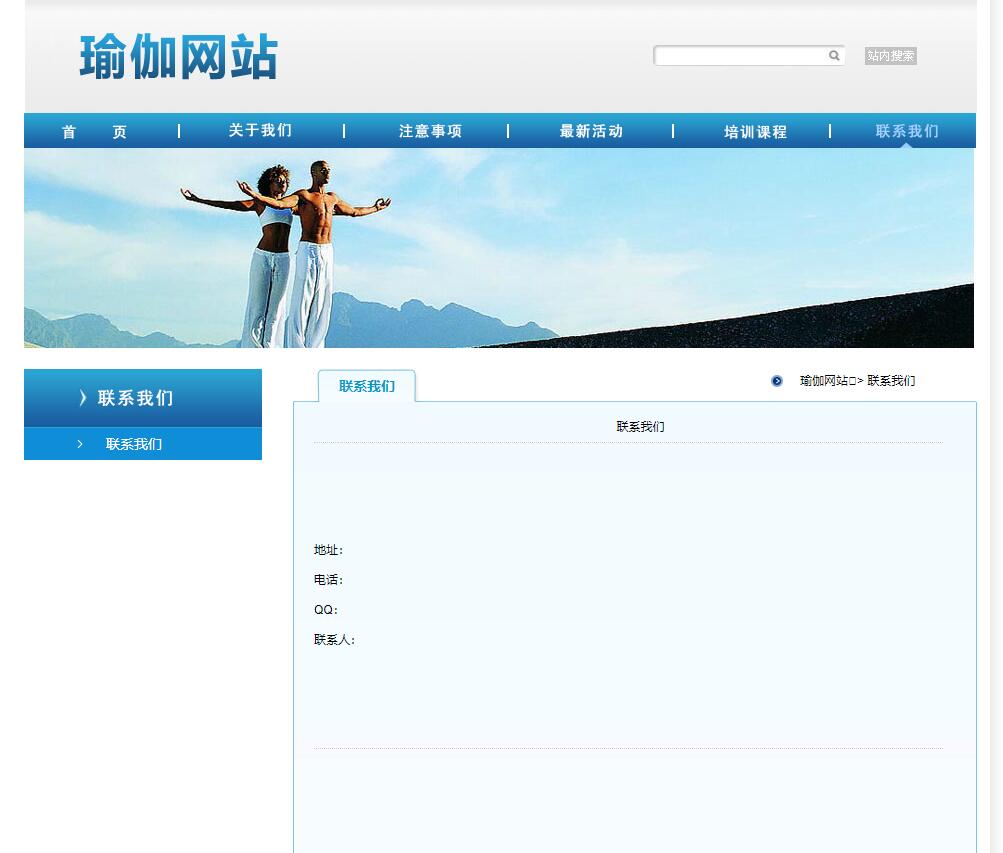
Task: Go to 首页 in the navigation bar
Action: 94,132
